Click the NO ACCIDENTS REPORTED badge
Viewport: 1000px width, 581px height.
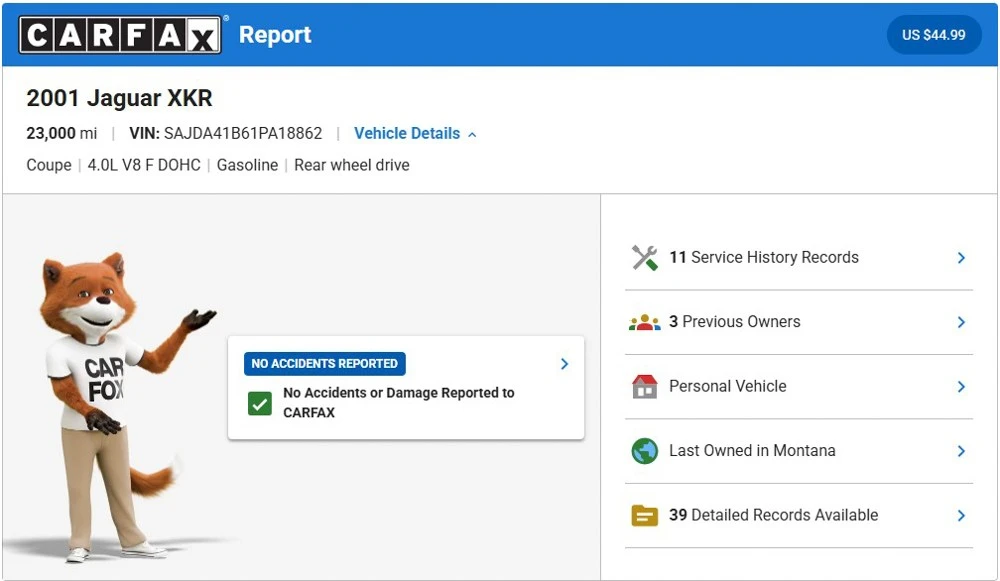tap(325, 364)
